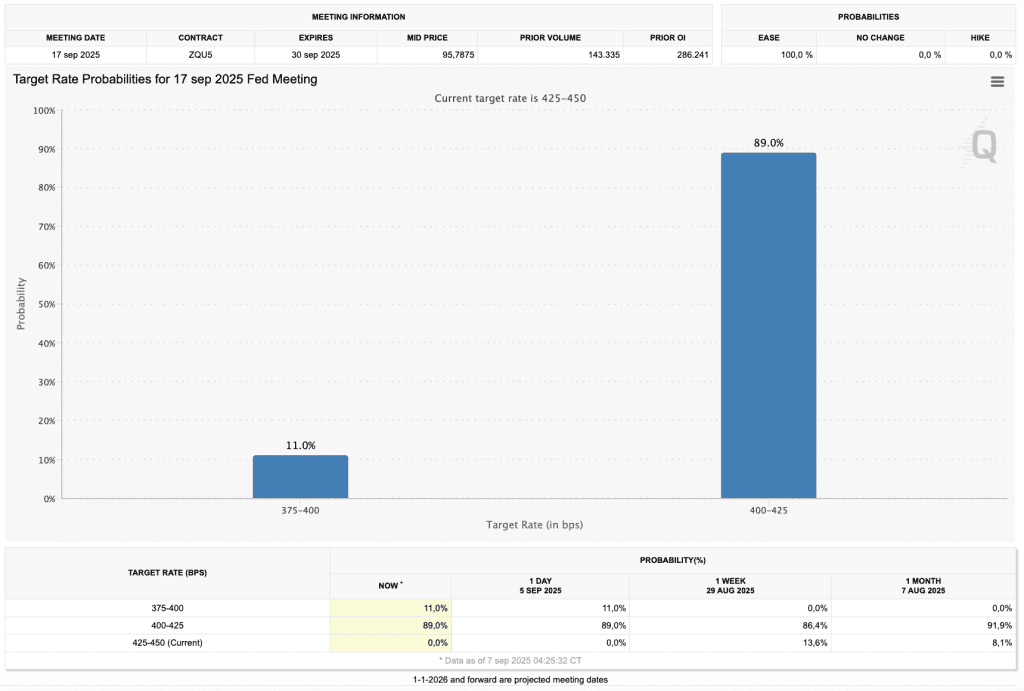
Task: Select the NOW probability column header
Action: pyautogui.click(x=391, y=586)
